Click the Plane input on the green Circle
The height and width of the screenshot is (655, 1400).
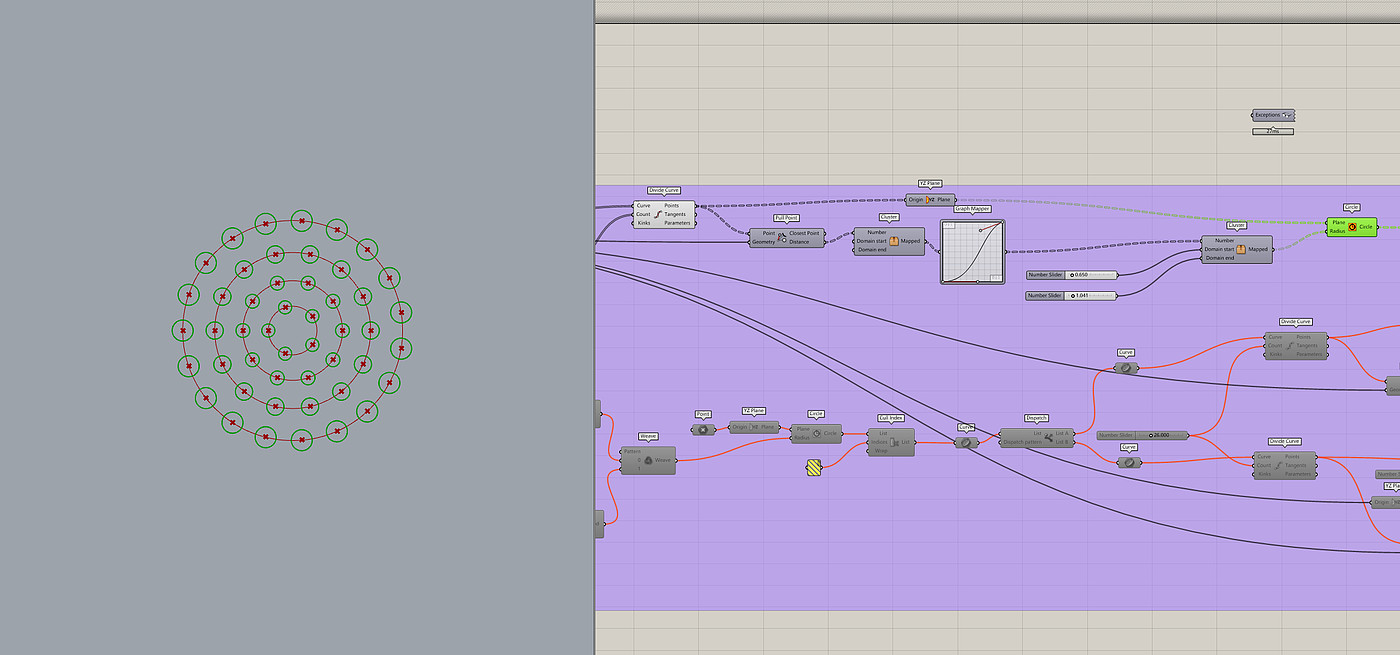[x=1338, y=222]
